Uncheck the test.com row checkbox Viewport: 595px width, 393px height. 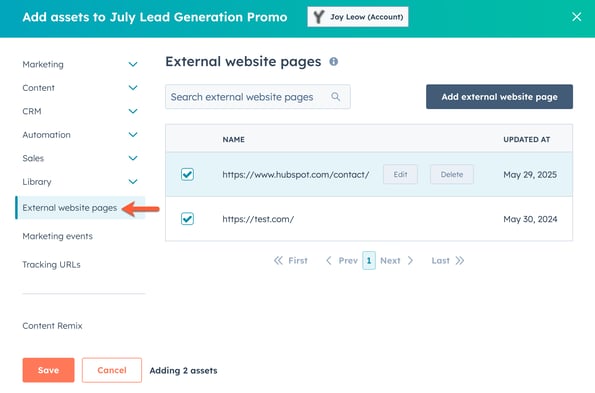187,219
